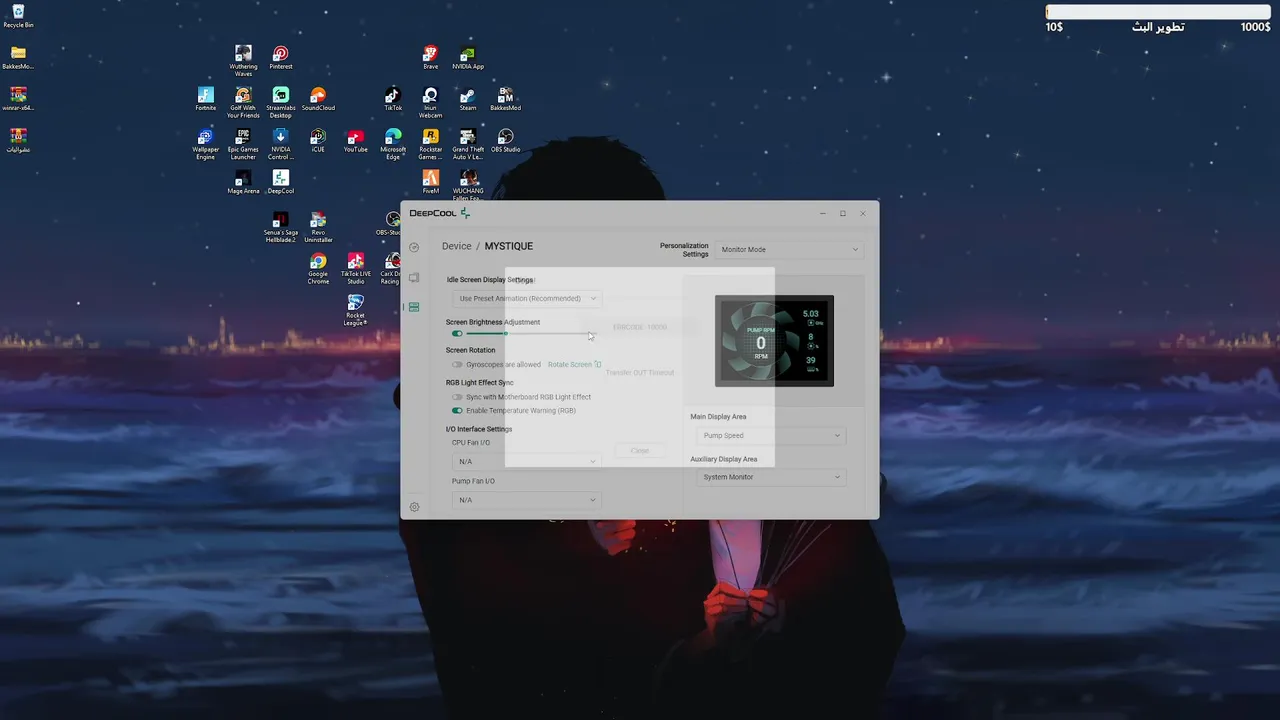Open DeepCool monitor sidebar icon

point(414,277)
